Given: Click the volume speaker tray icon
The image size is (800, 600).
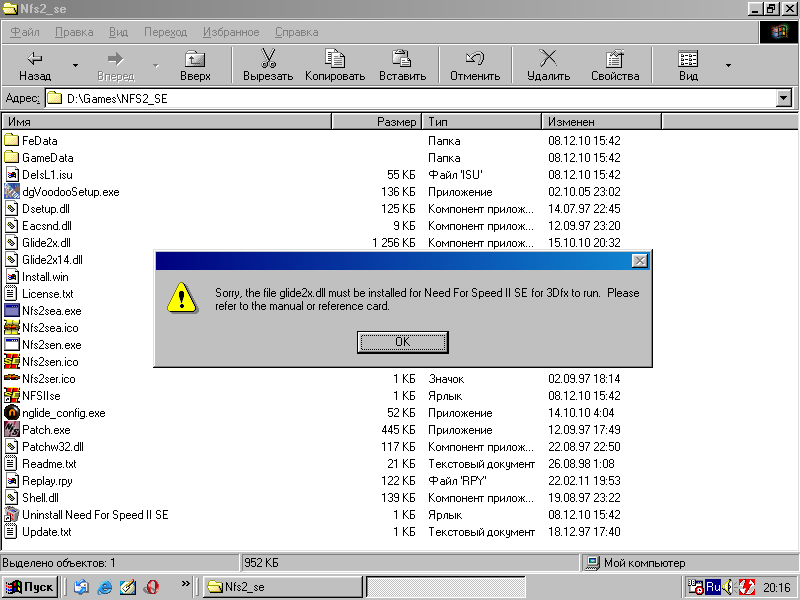Looking at the screenshot, I should tap(728, 587).
